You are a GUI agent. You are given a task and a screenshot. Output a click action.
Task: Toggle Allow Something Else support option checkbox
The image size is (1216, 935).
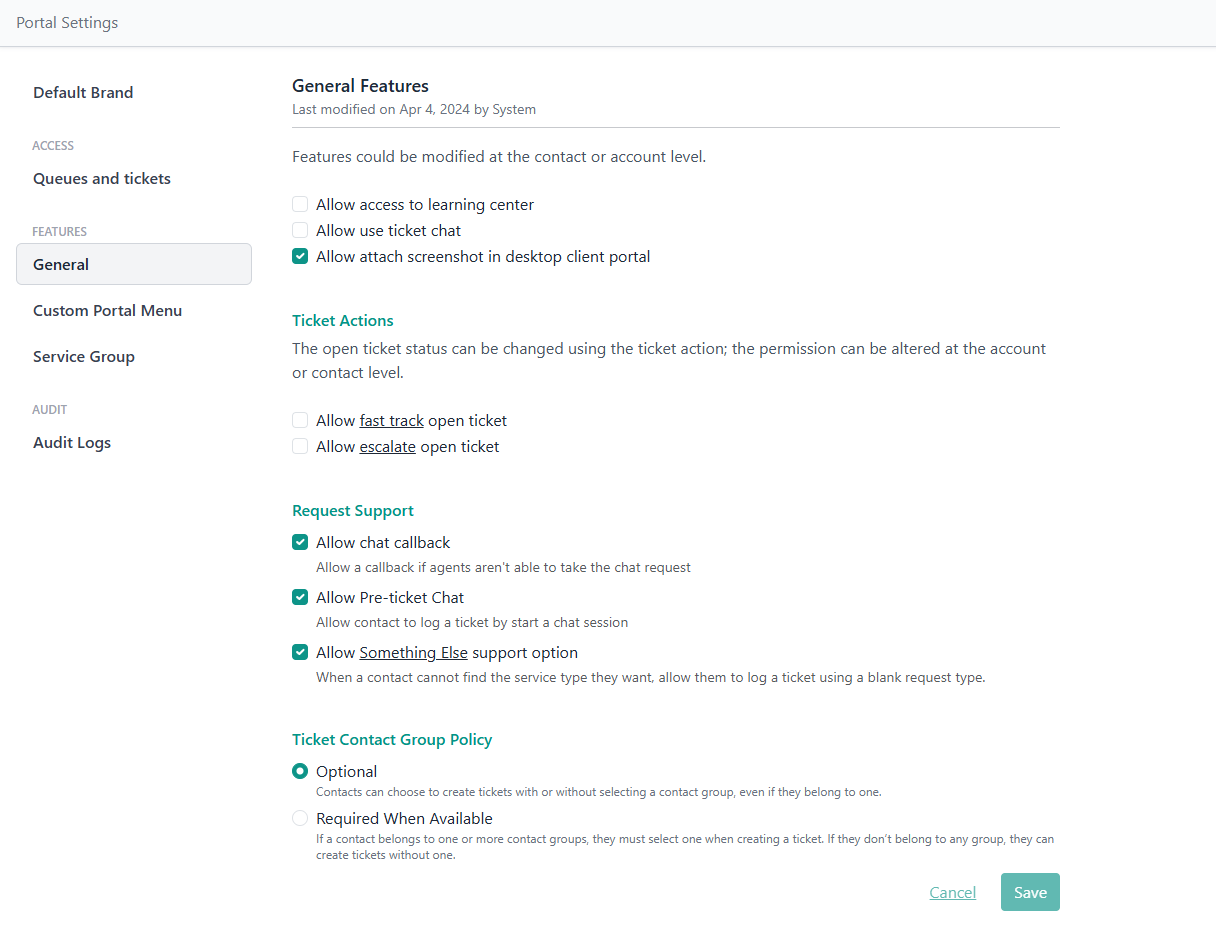(x=300, y=652)
